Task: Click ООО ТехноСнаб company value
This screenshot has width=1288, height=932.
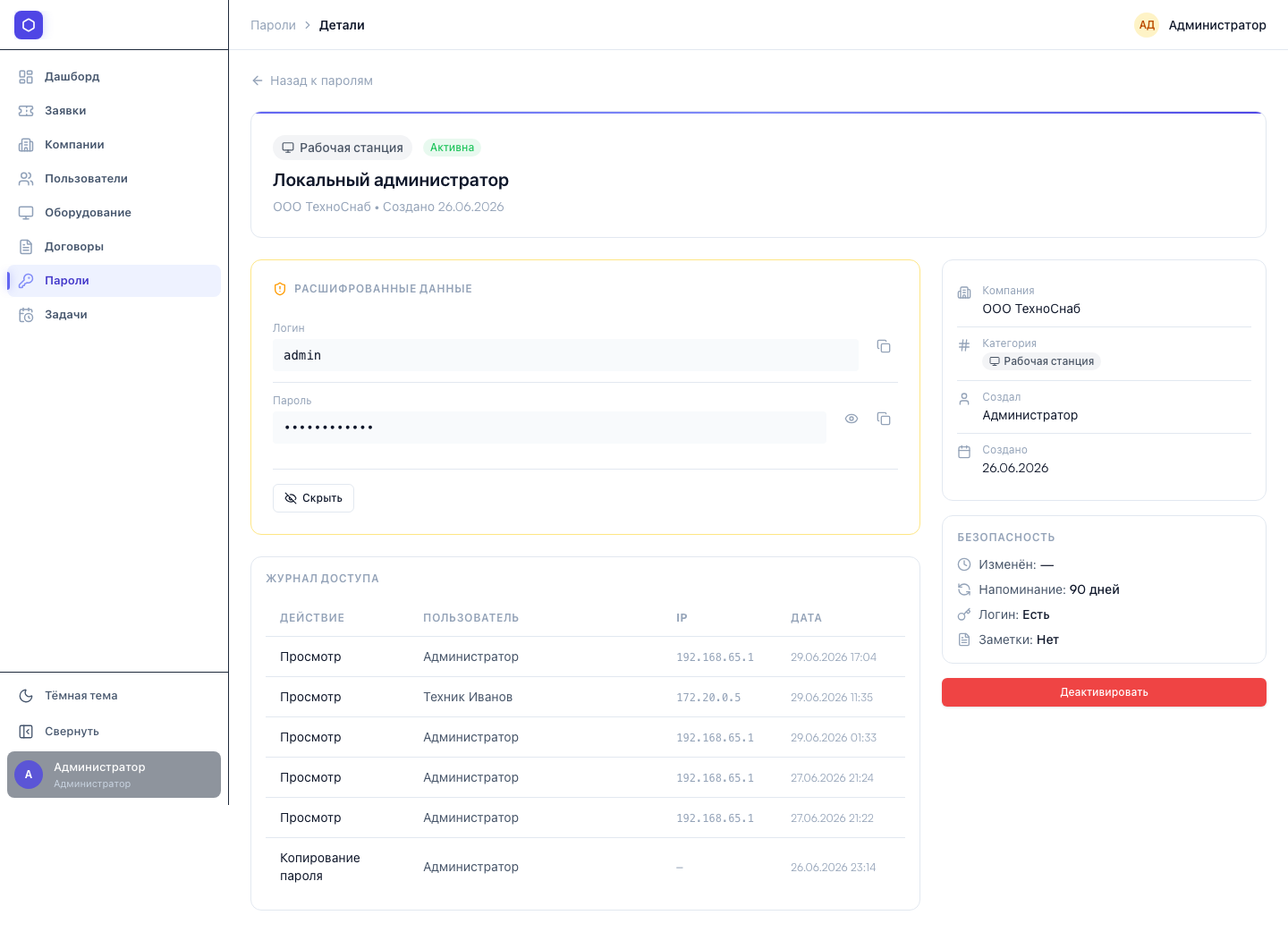Action: coord(1031,309)
